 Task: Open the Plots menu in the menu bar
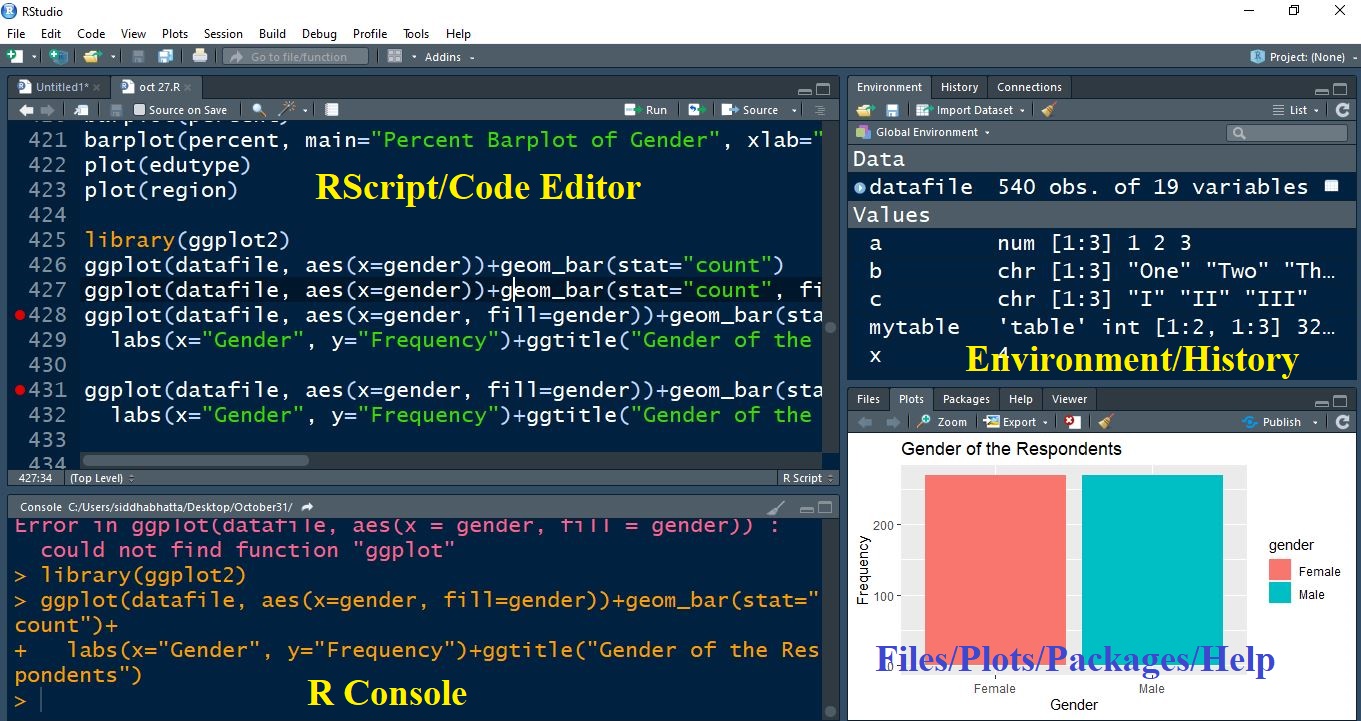[175, 33]
